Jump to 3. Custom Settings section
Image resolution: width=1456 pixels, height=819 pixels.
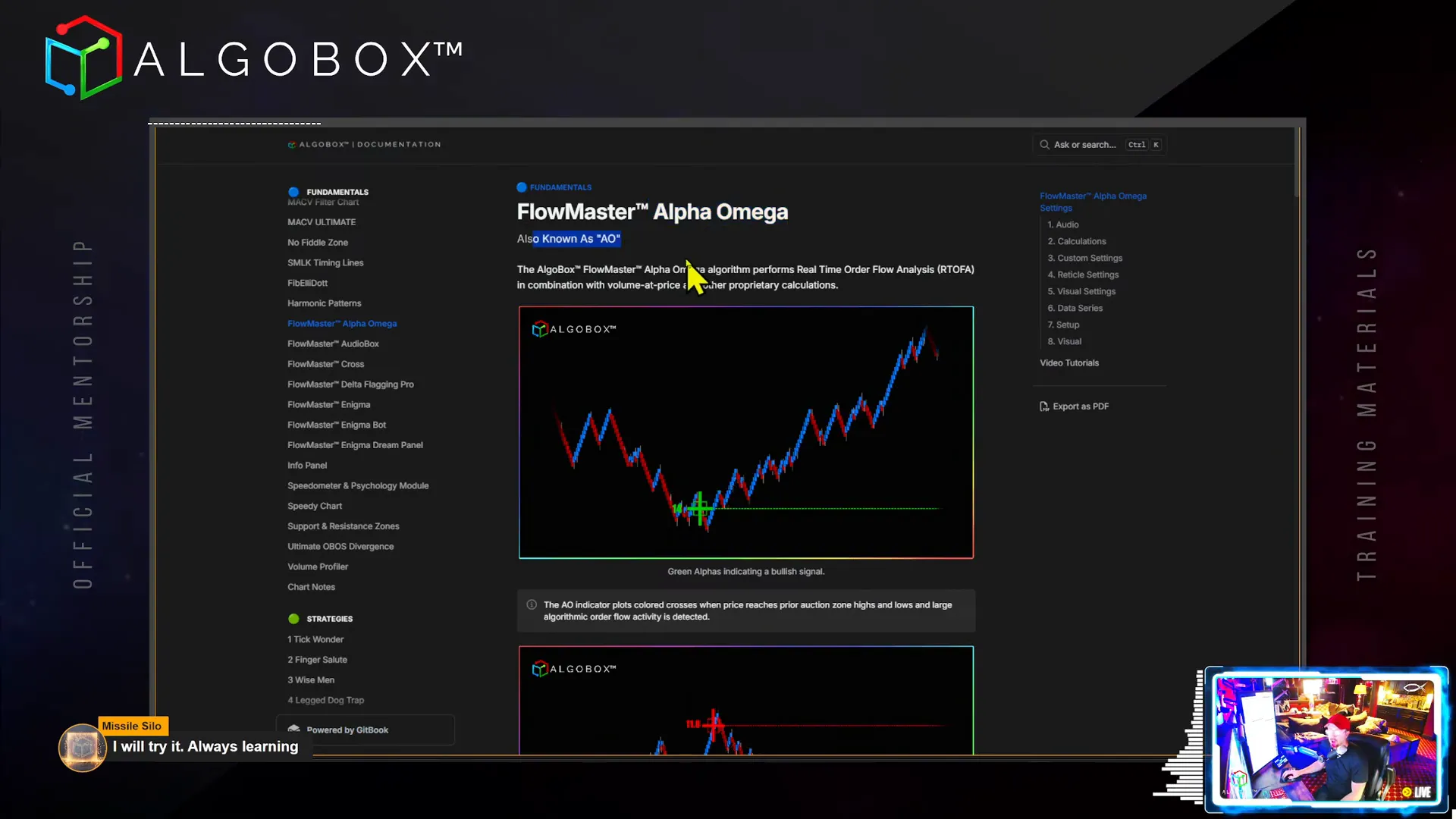tap(1084, 258)
